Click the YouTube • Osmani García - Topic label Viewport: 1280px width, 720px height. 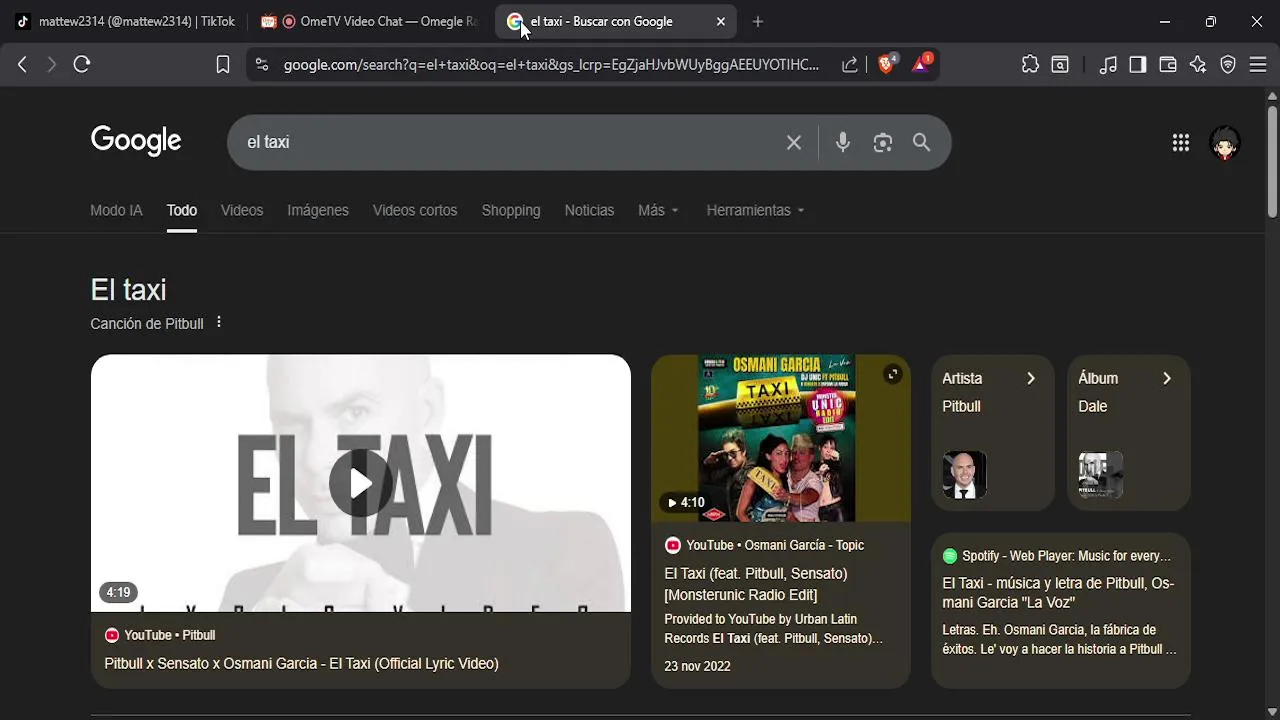point(764,545)
